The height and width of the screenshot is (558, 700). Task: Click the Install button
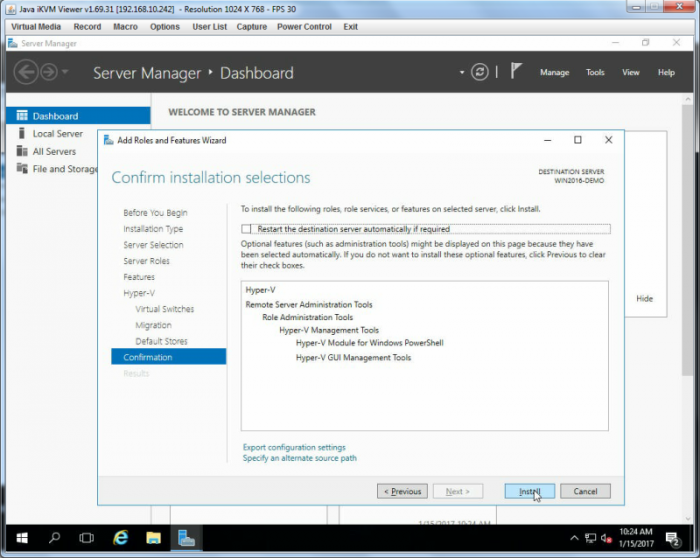529,491
